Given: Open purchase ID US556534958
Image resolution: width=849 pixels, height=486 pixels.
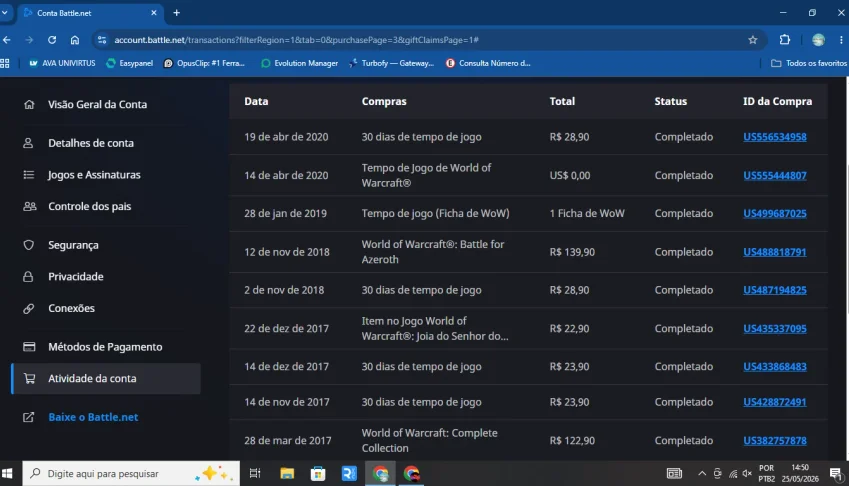Looking at the screenshot, I should pyautogui.click(x=775, y=137).
